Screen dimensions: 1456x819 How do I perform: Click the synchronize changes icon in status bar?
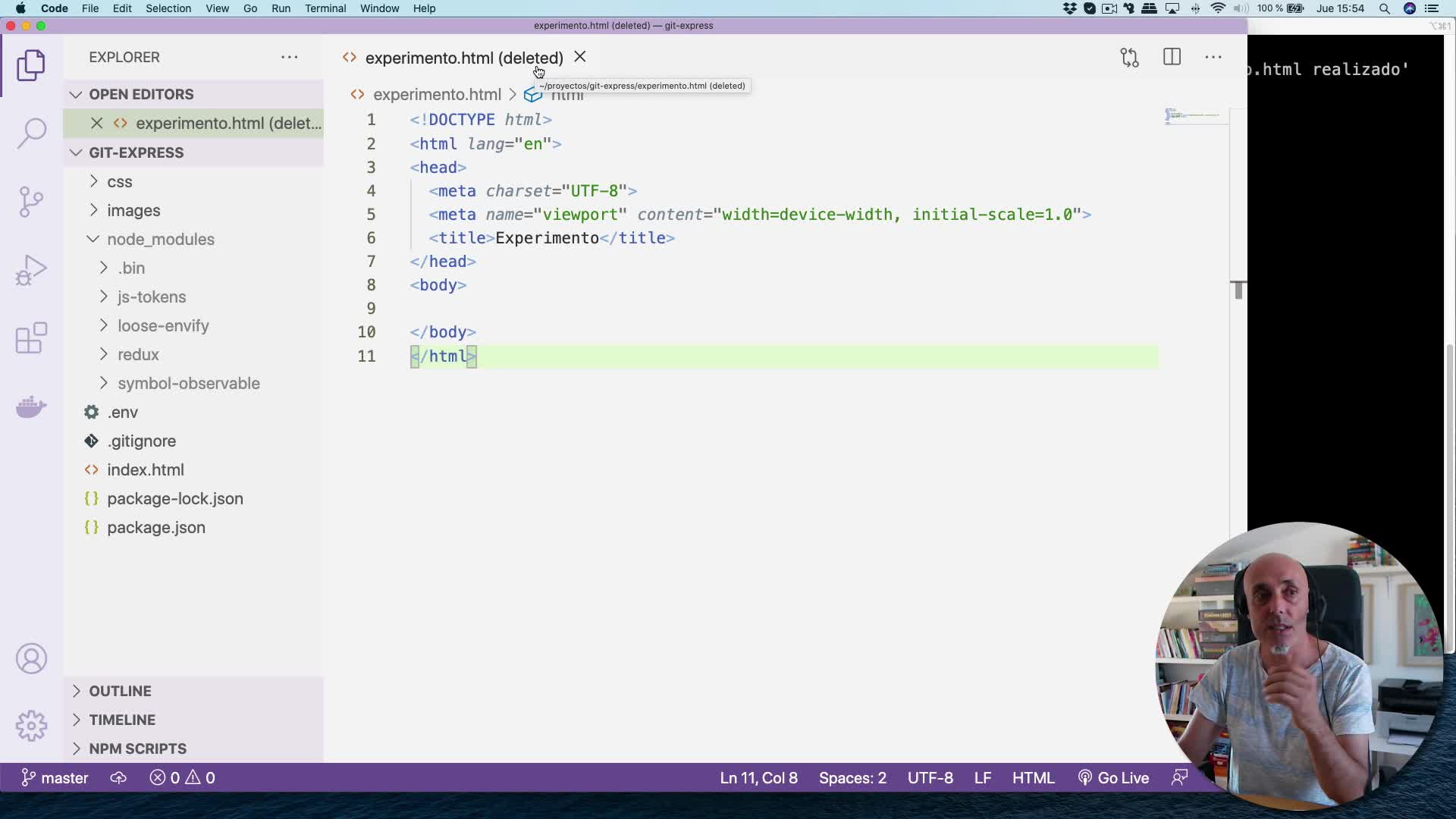coord(118,777)
